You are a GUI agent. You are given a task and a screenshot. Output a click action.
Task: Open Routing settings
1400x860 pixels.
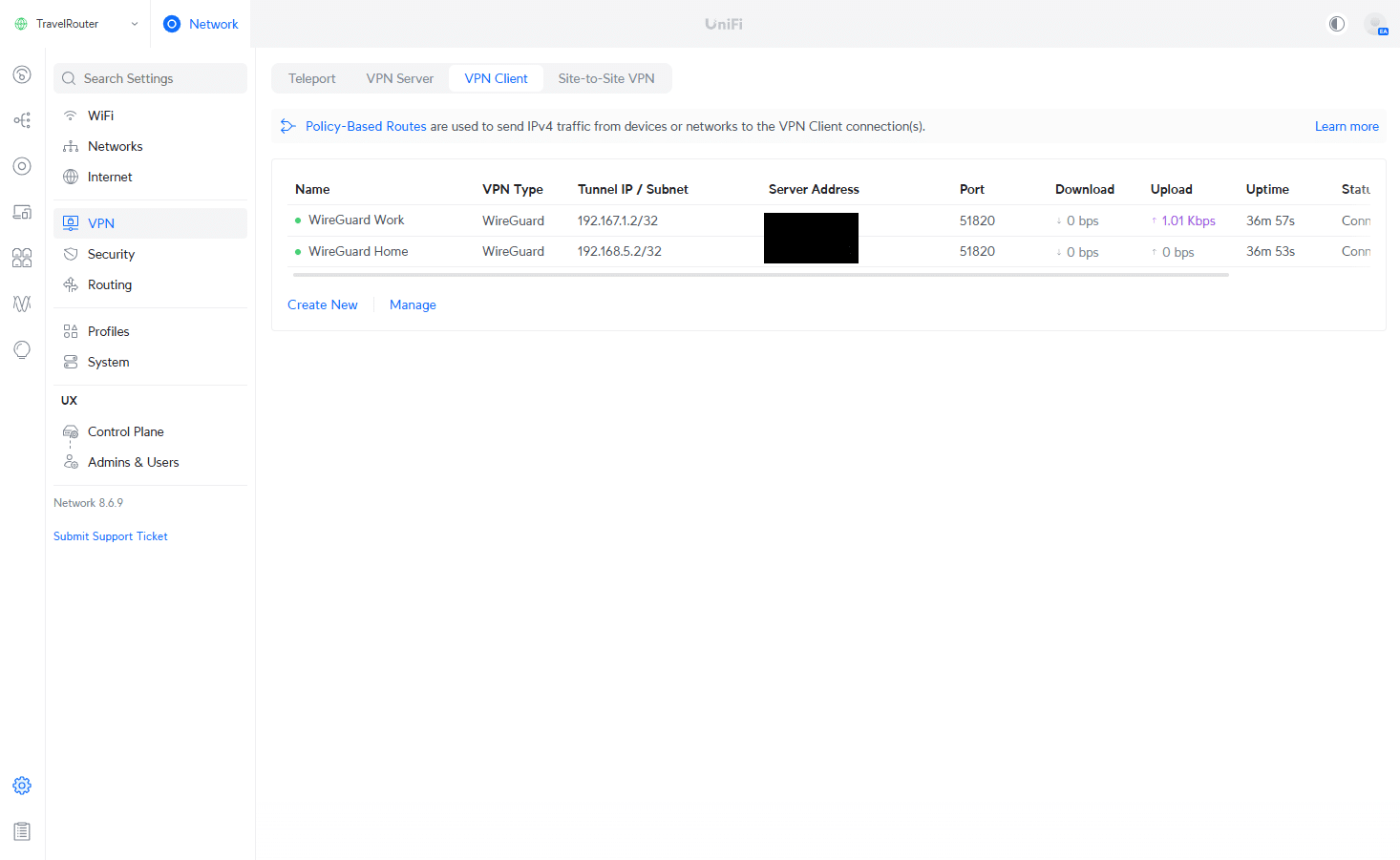tap(150, 284)
